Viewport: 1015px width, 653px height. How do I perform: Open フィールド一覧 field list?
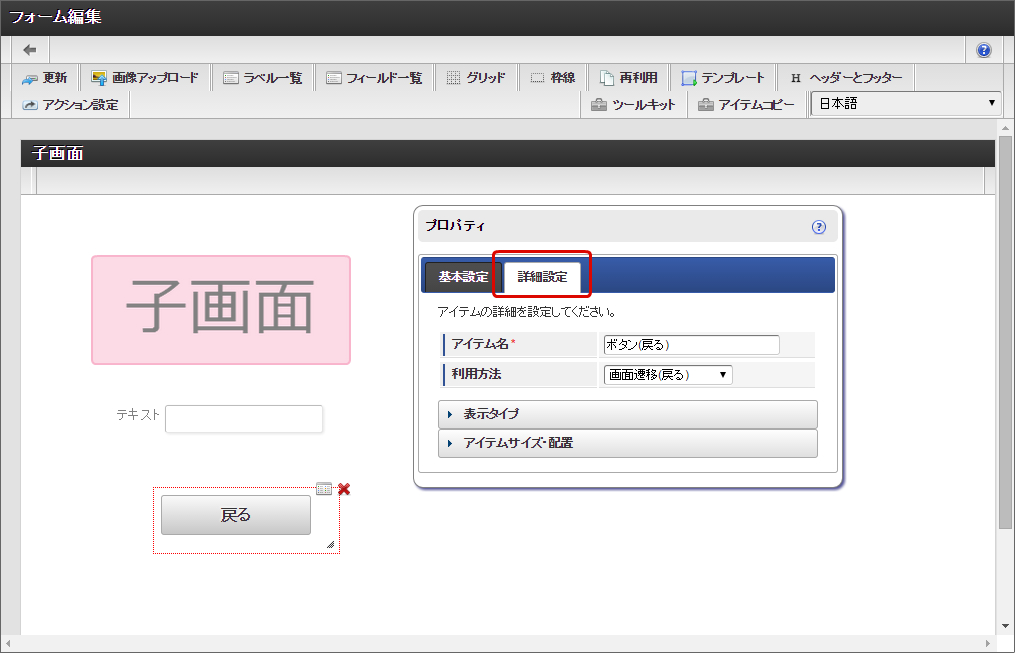click(374, 78)
